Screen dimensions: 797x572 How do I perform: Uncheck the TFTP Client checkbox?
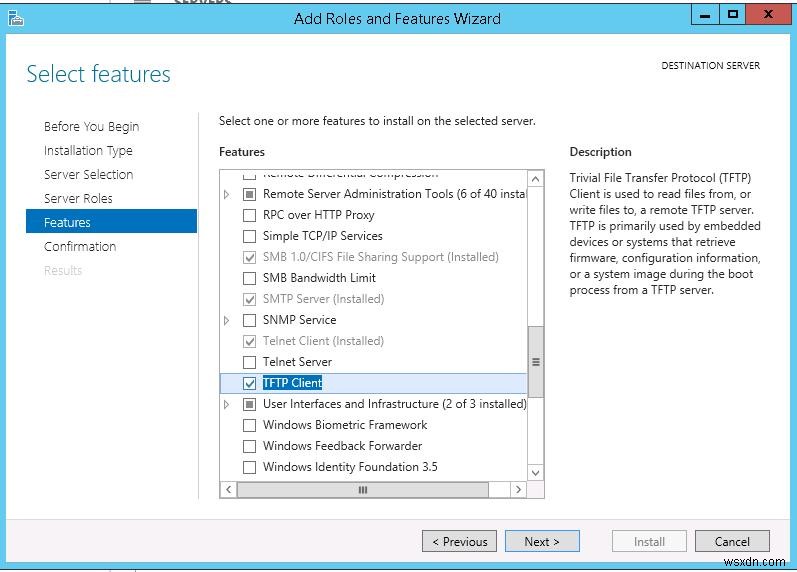(249, 383)
